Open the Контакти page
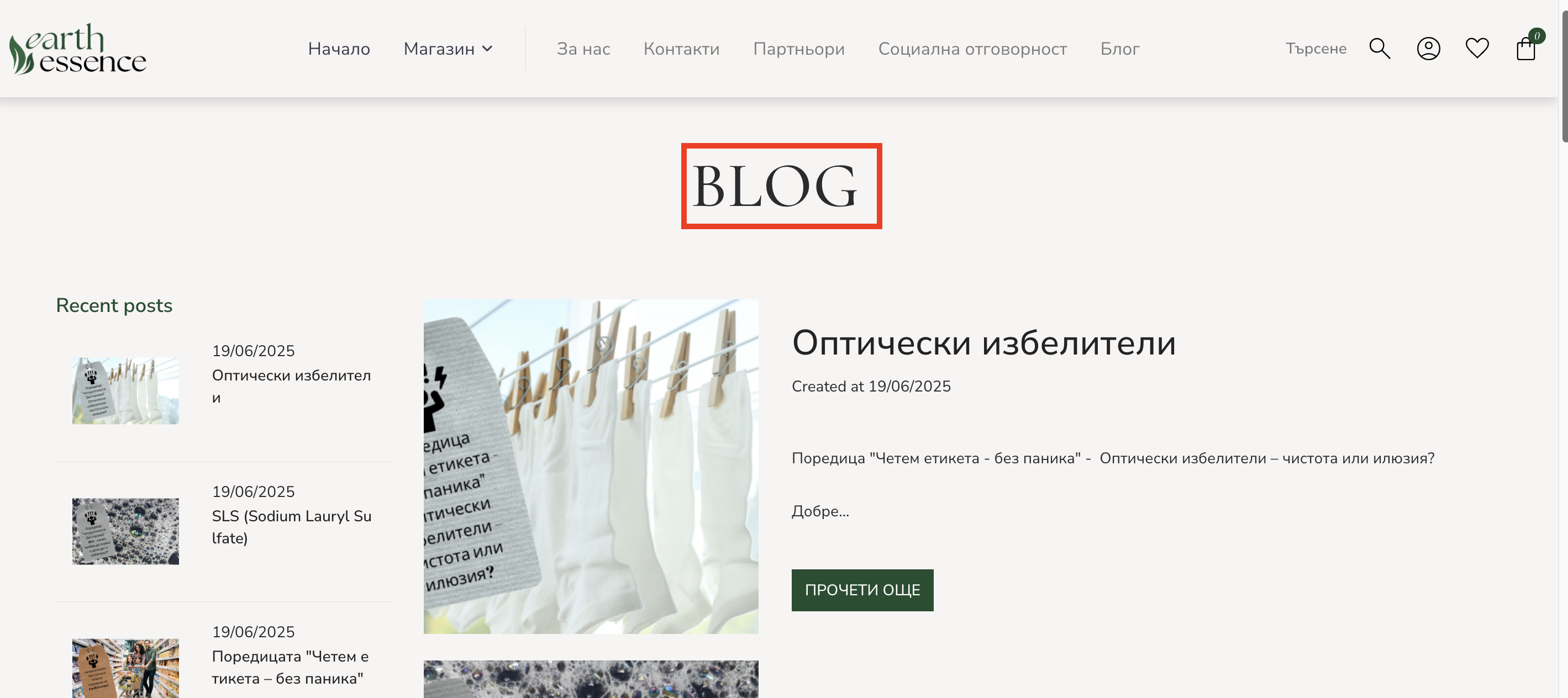 pyautogui.click(x=681, y=49)
